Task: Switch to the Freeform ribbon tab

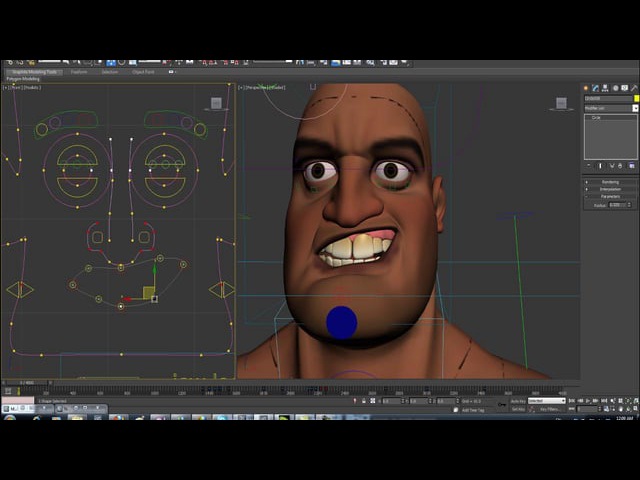Action: tap(79, 72)
